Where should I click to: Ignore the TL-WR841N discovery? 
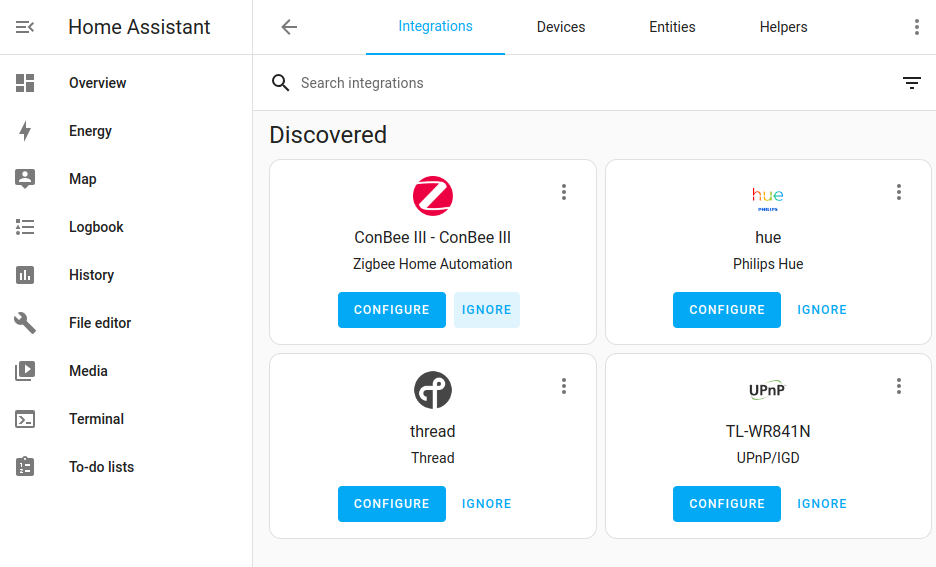822,504
